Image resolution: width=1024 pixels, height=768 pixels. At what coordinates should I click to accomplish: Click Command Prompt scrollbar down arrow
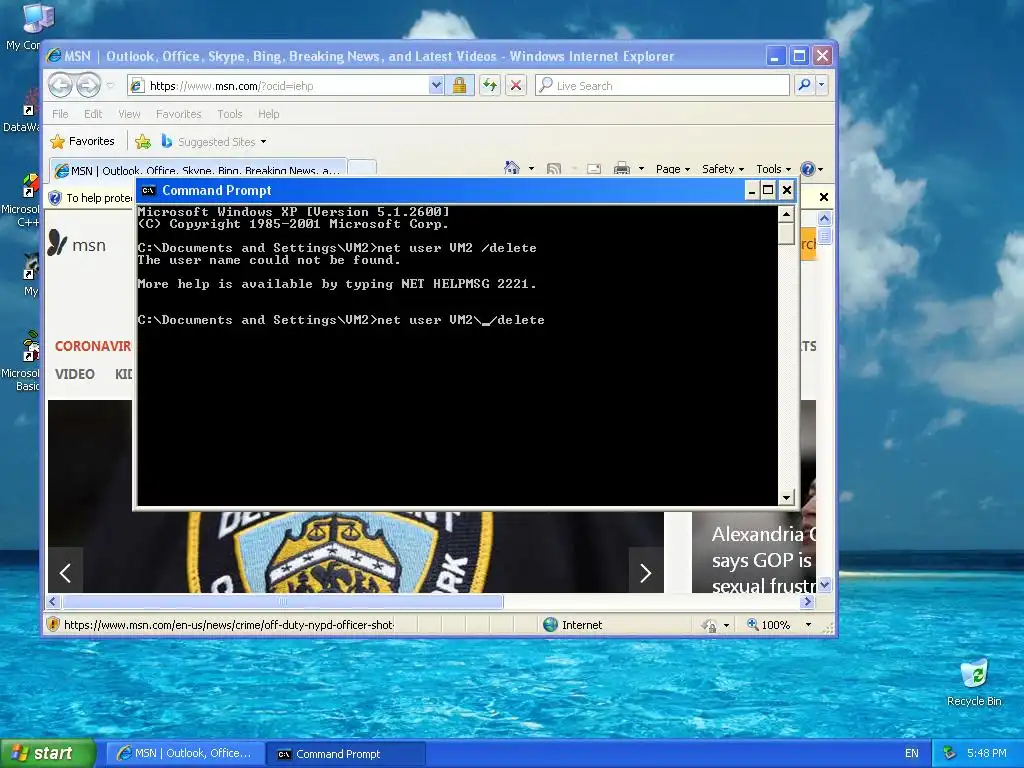coord(786,498)
